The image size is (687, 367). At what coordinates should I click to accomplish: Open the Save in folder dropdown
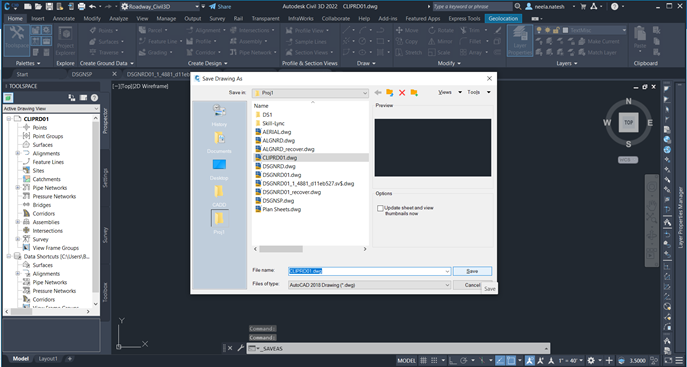(310, 93)
